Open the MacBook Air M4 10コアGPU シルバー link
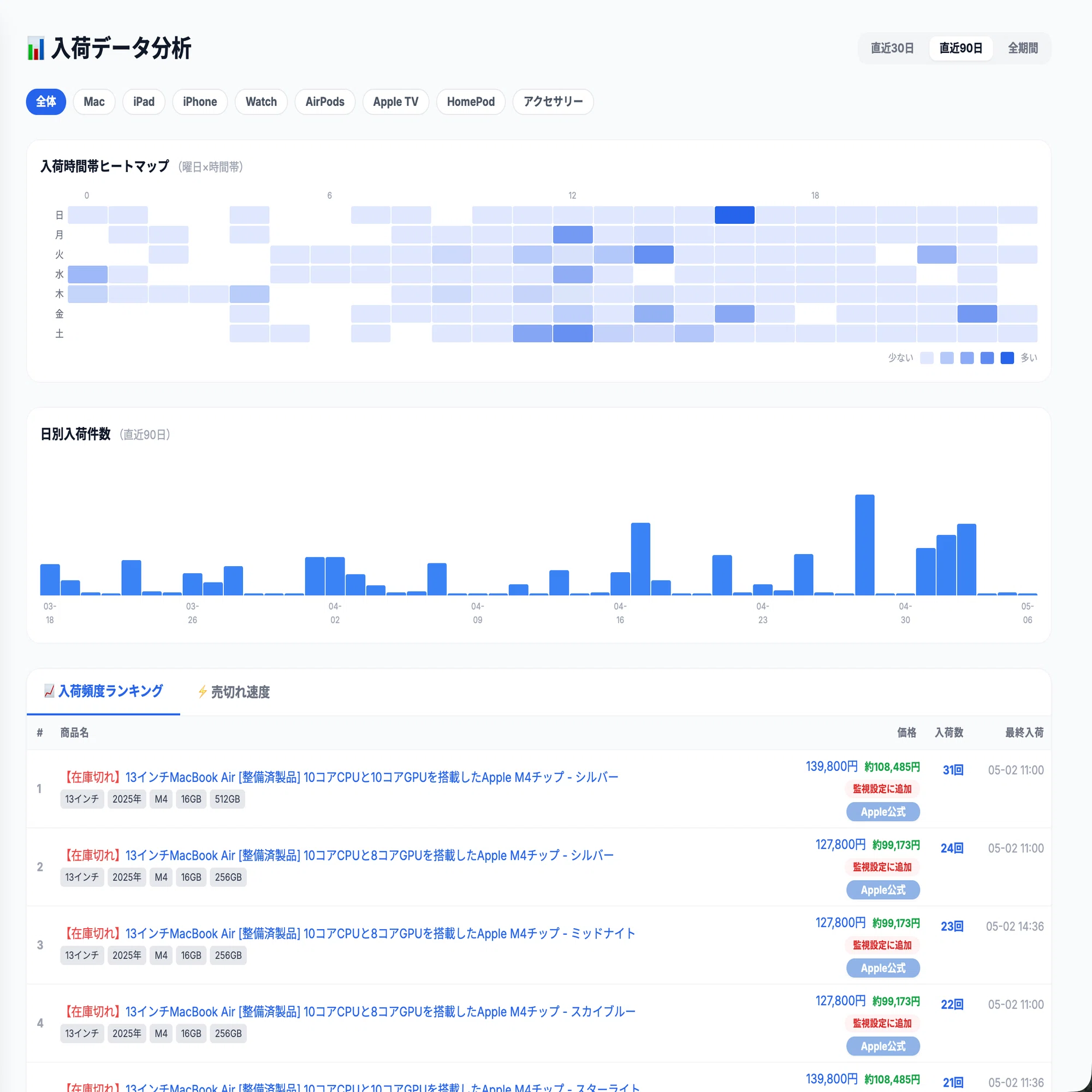1092x1092 pixels. tap(339, 777)
